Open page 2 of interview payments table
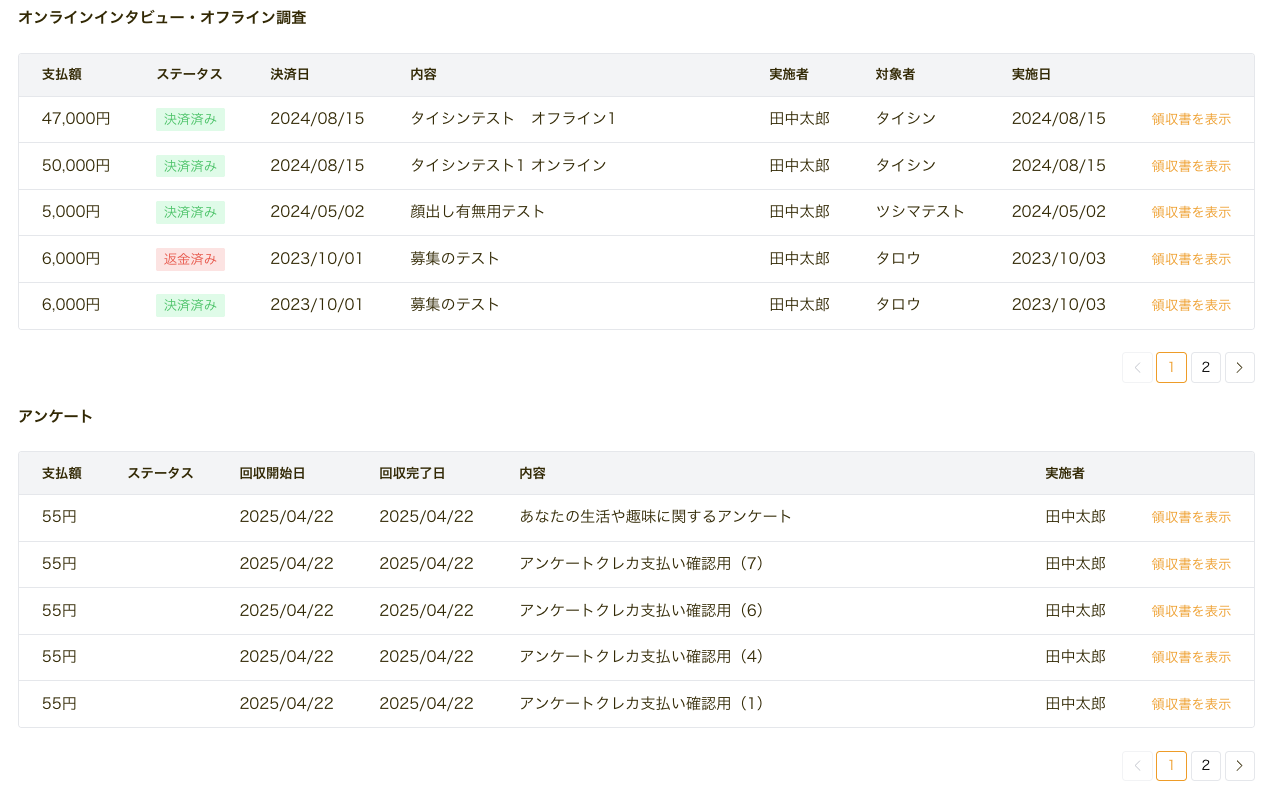Image resolution: width=1271 pixels, height=798 pixels. (1205, 367)
